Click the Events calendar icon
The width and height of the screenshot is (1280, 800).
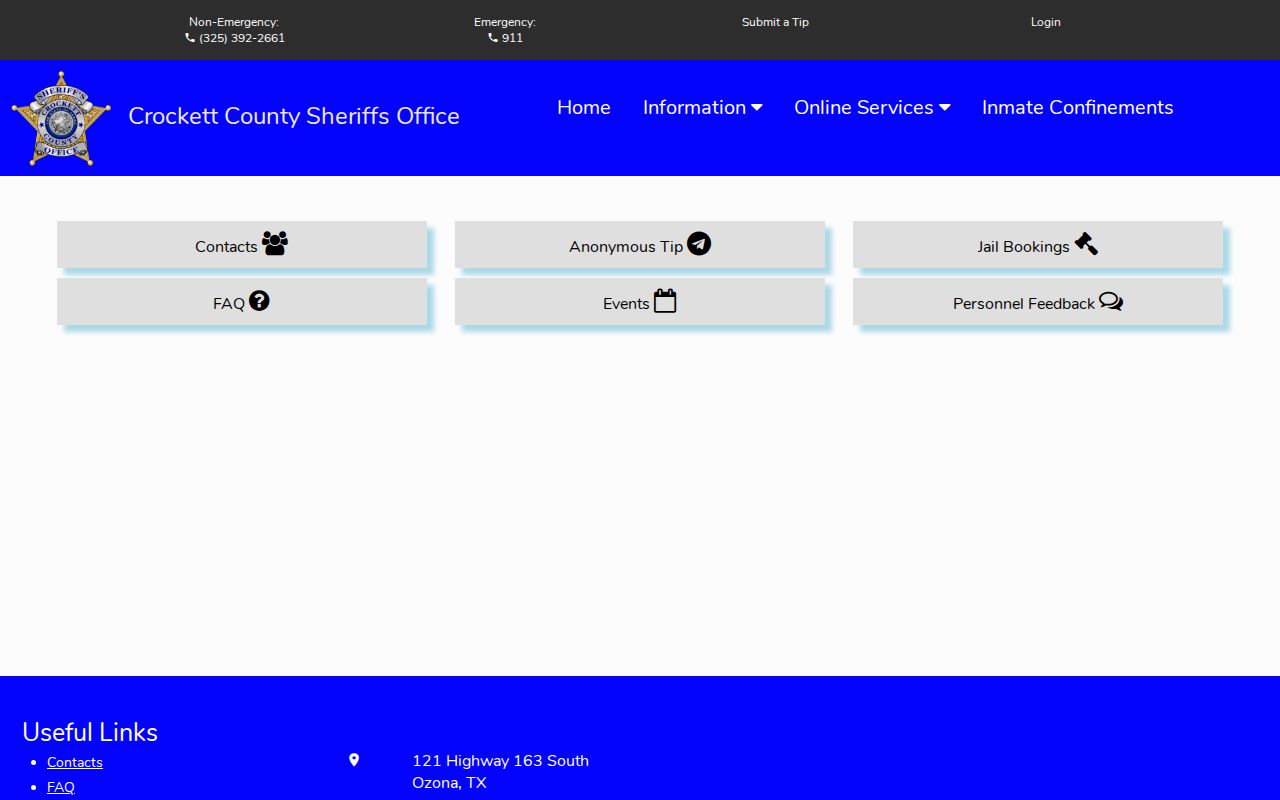(665, 300)
